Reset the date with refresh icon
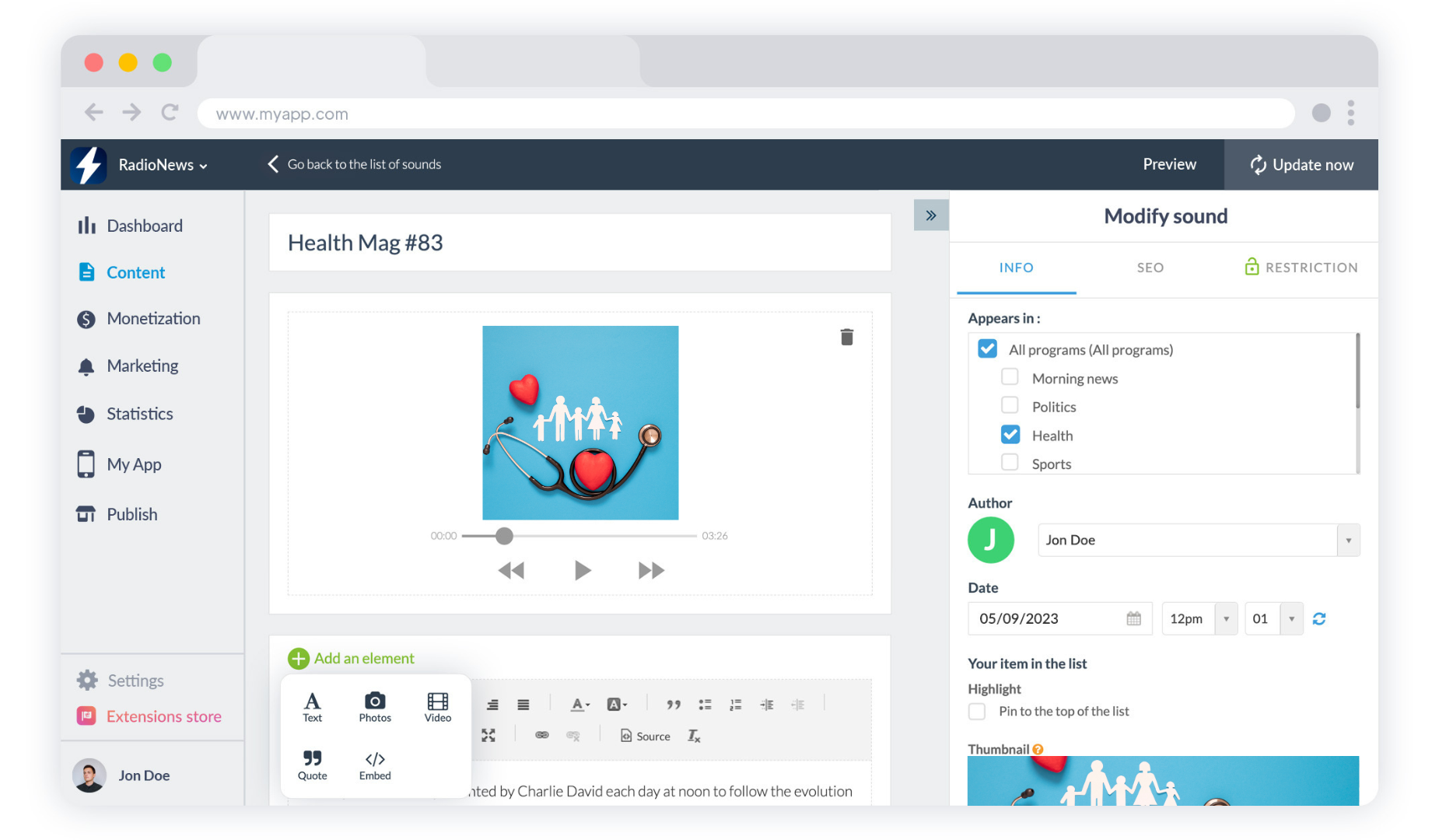The width and height of the screenshot is (1439, 840). (x=1319, y=619)
